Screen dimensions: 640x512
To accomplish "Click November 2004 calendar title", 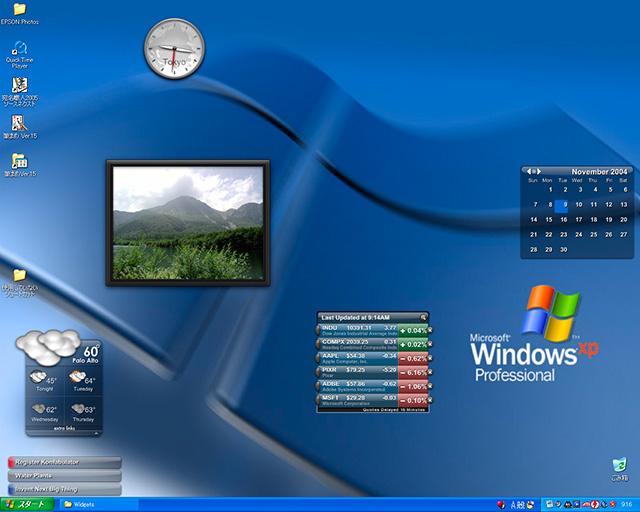I will (599, 171).
